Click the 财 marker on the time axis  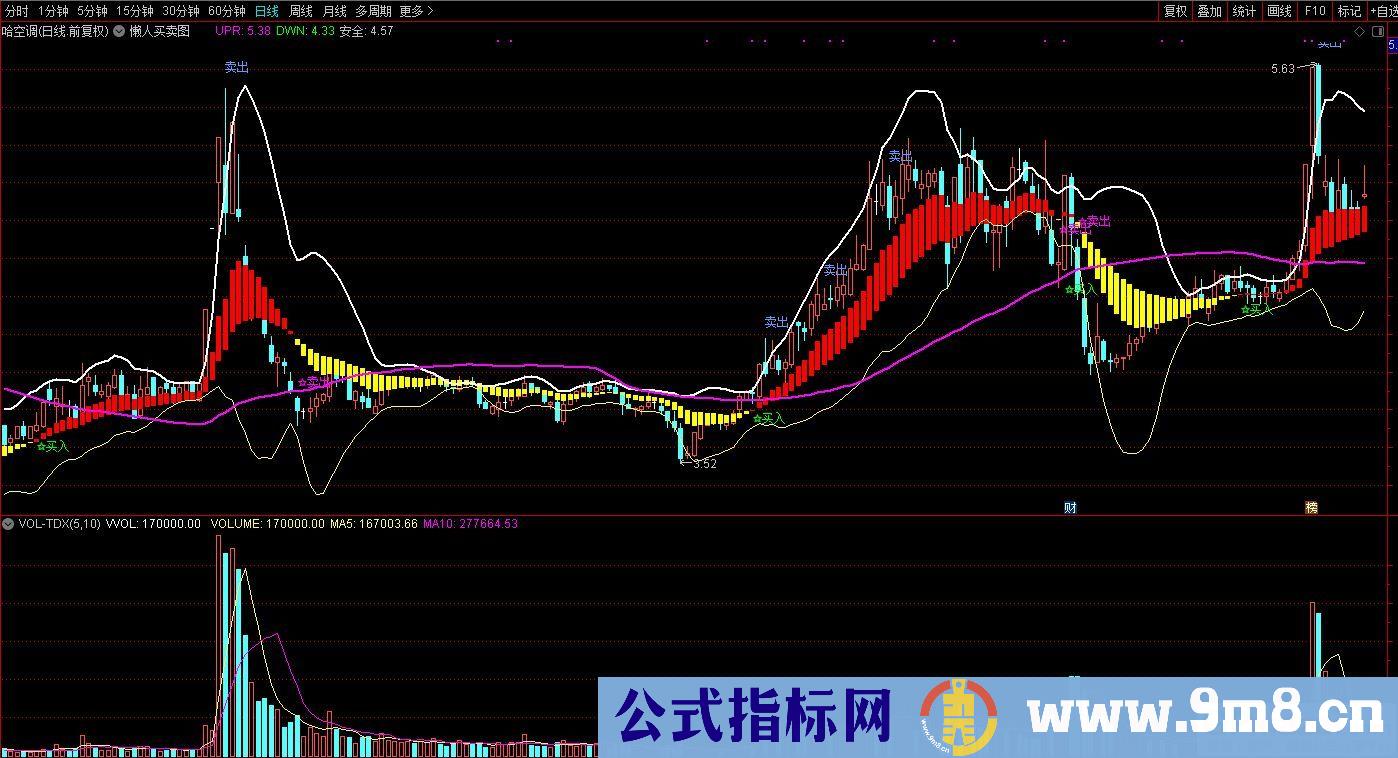point(1070,507)
